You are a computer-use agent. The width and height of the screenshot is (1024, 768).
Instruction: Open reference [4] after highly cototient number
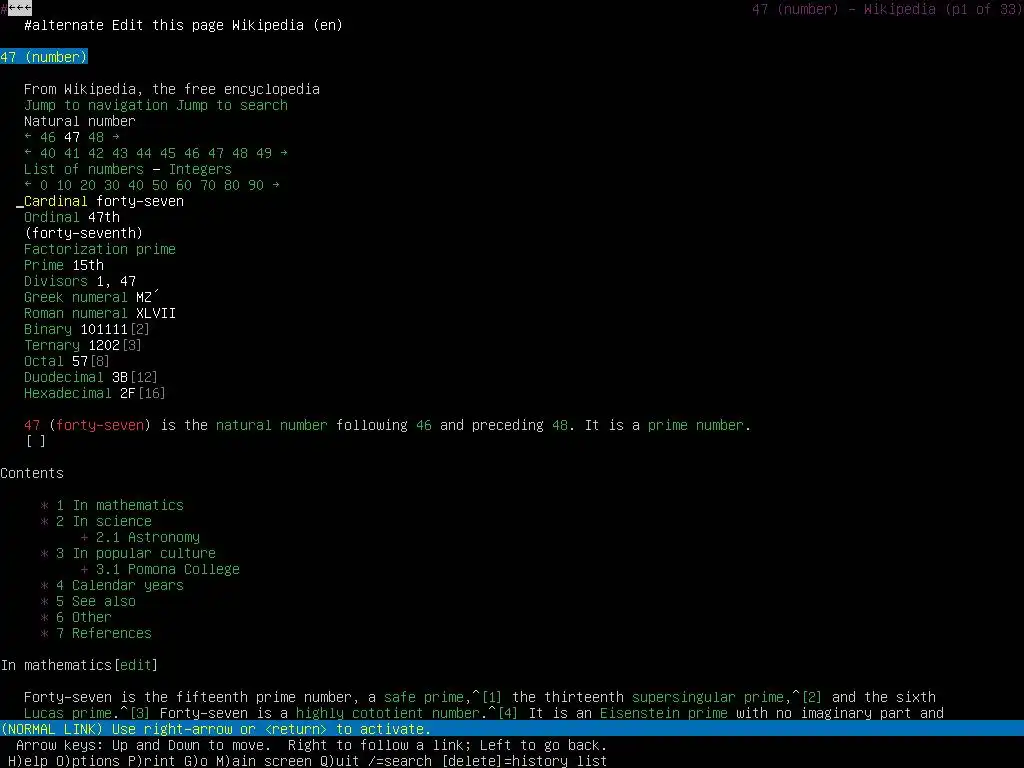[508, 713]
